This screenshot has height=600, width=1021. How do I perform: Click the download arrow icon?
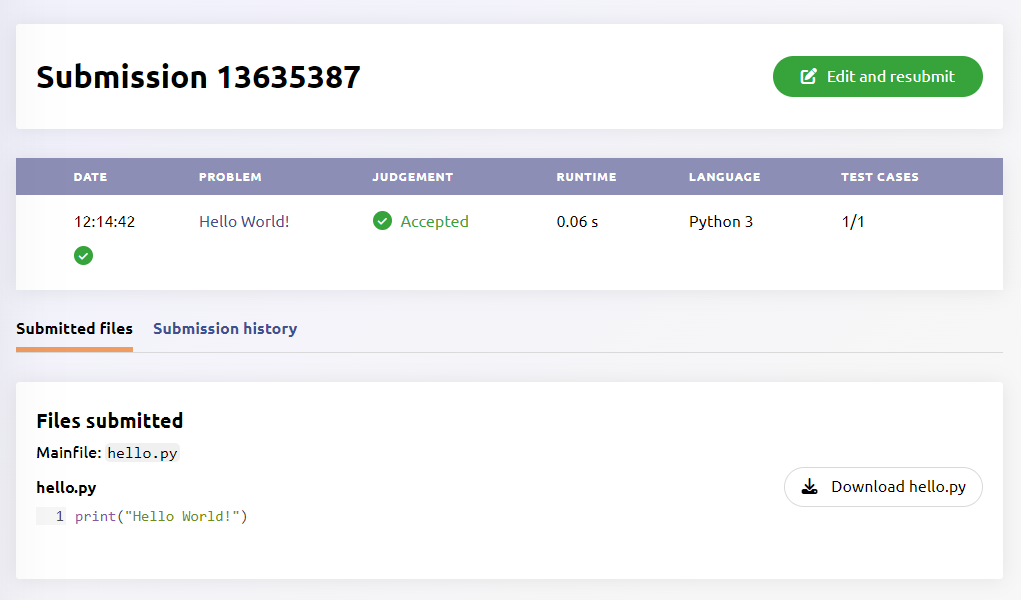809,487
